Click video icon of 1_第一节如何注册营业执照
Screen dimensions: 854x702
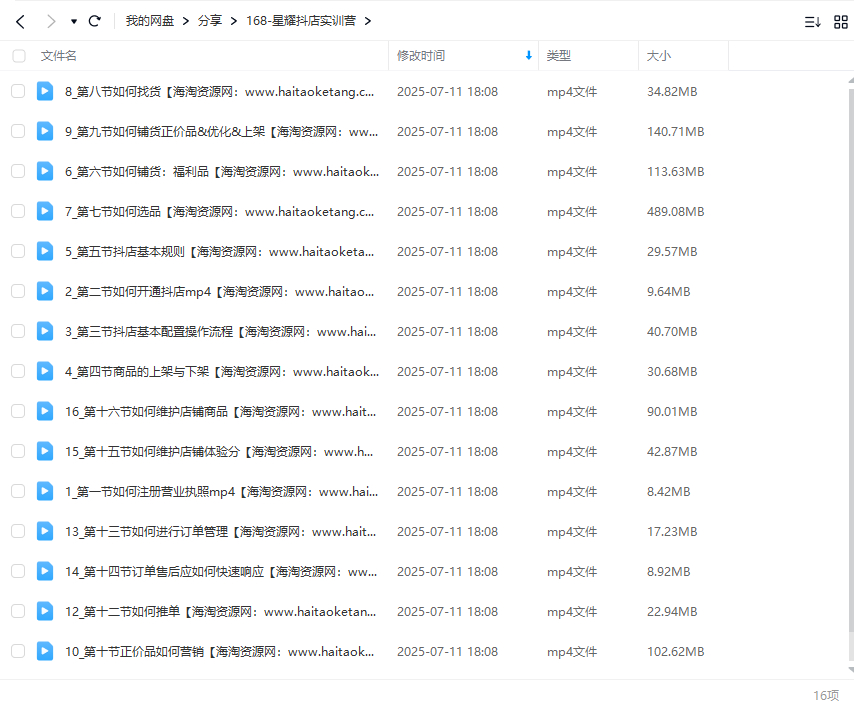(x=45, y=491)
